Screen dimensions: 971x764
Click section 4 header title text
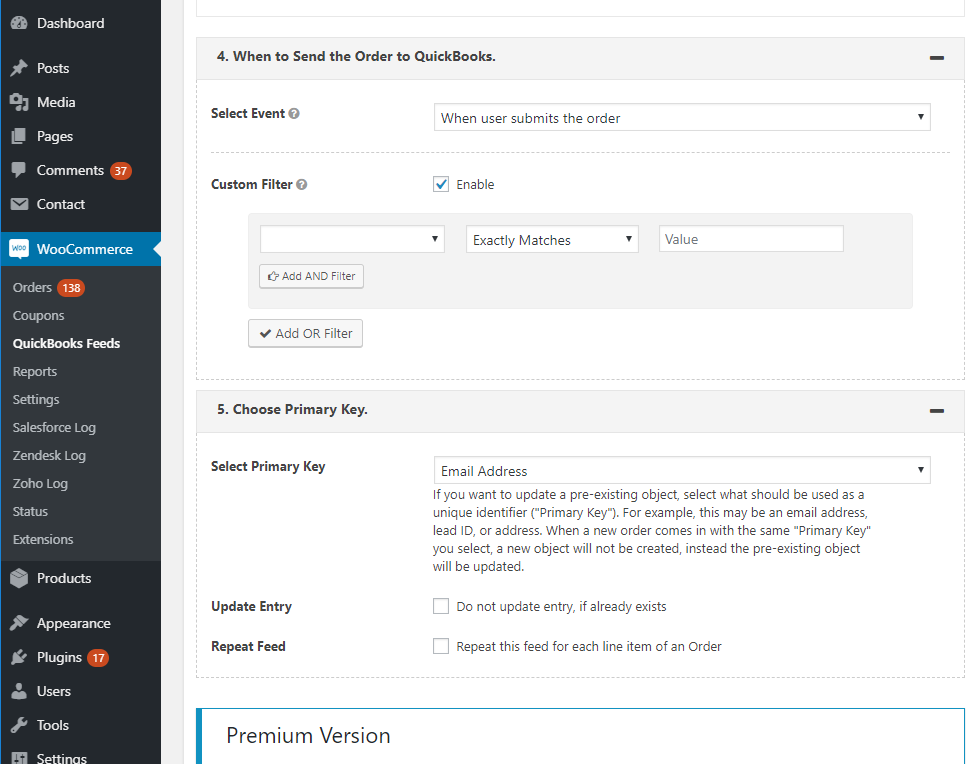pyautogui.click(x=356, y=56)
